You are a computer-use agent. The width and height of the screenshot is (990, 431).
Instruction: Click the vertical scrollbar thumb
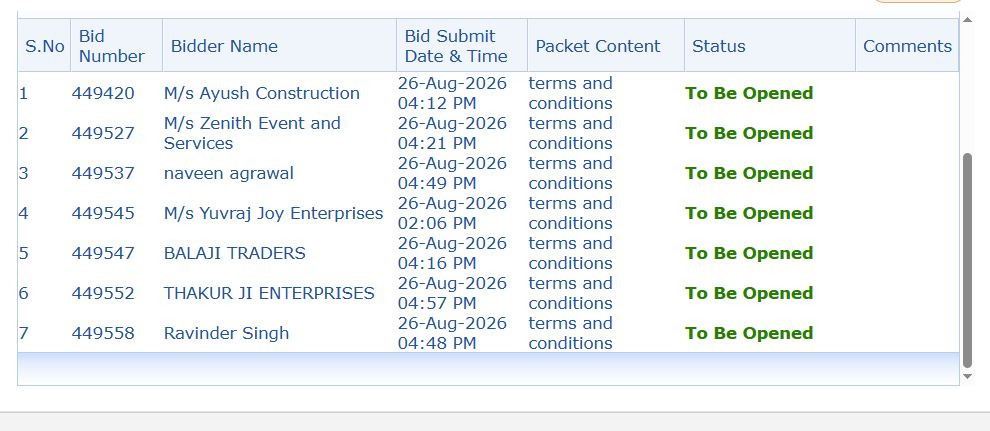tap(967, 260)
